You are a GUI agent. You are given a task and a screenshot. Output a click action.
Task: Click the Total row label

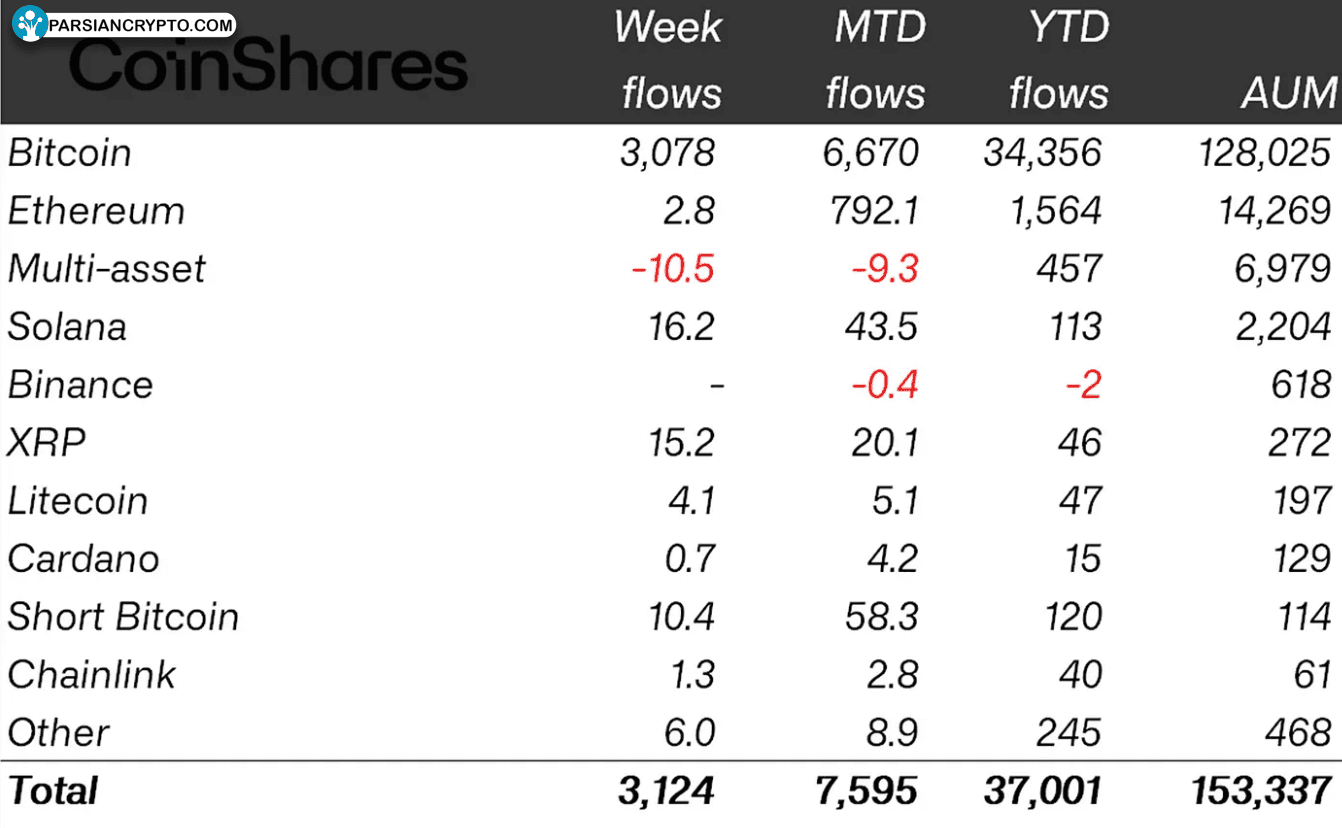[53, 791]
